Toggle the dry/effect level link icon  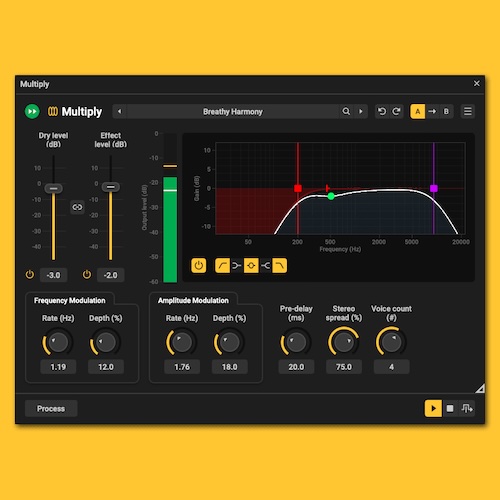tap(77, 207)
